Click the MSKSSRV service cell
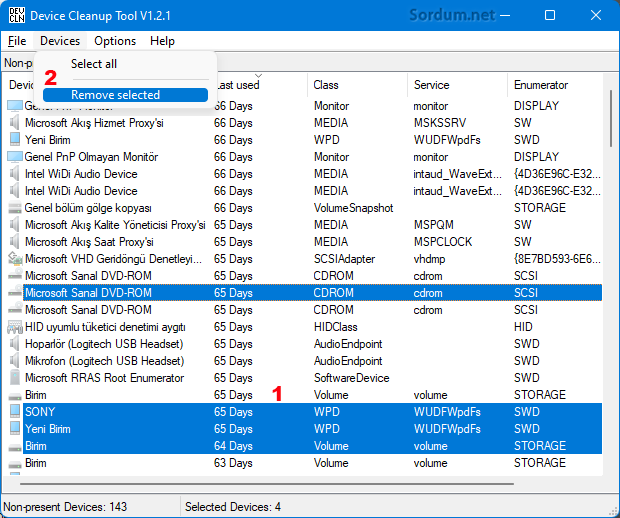The width and height of the screenshot is (620, 518). (440, 123)
